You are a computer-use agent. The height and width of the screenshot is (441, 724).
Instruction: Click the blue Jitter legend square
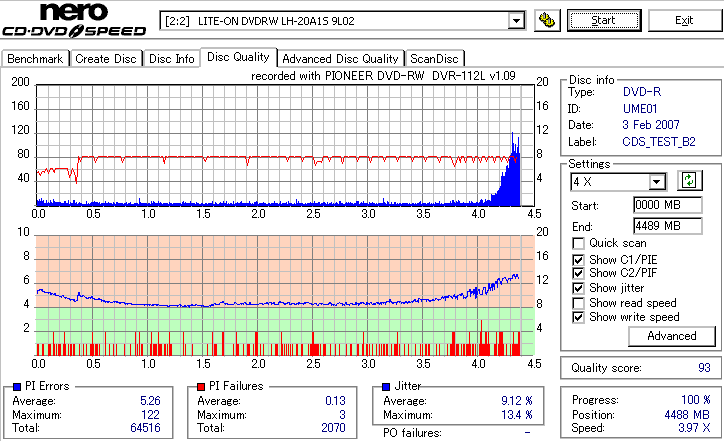point(386,387)
